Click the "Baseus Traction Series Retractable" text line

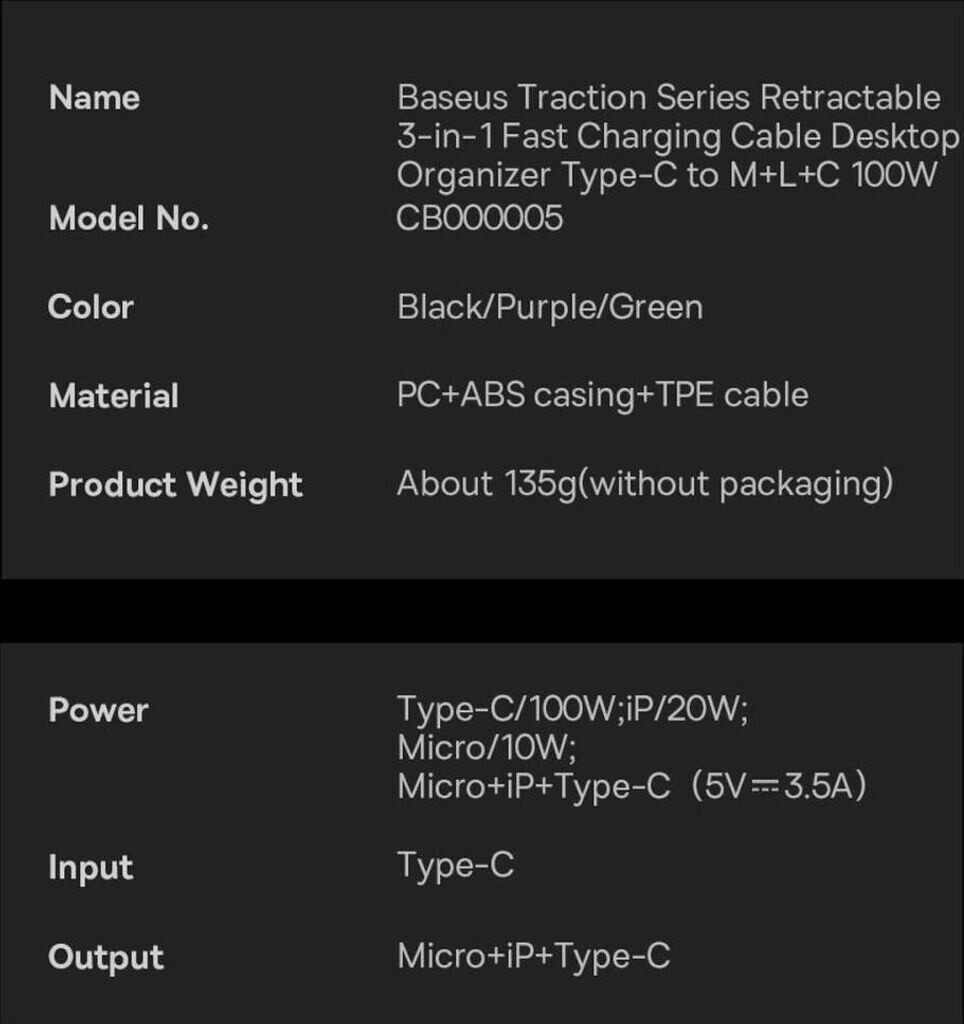click(668, 98)
